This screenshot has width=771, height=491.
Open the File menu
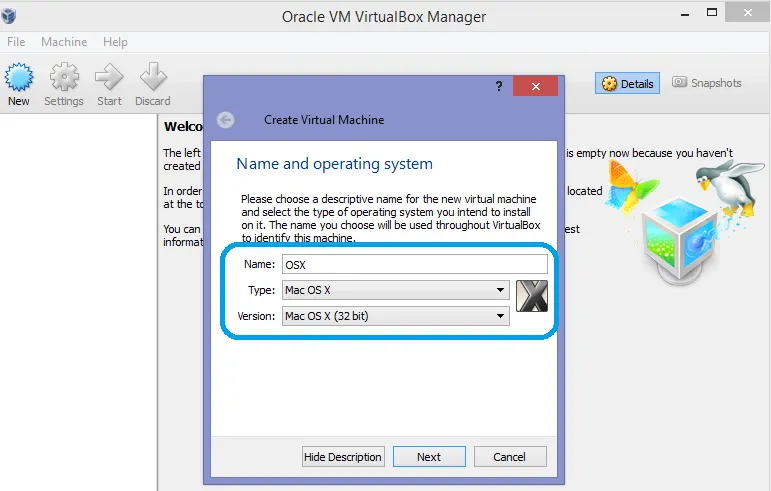(16, 42)
